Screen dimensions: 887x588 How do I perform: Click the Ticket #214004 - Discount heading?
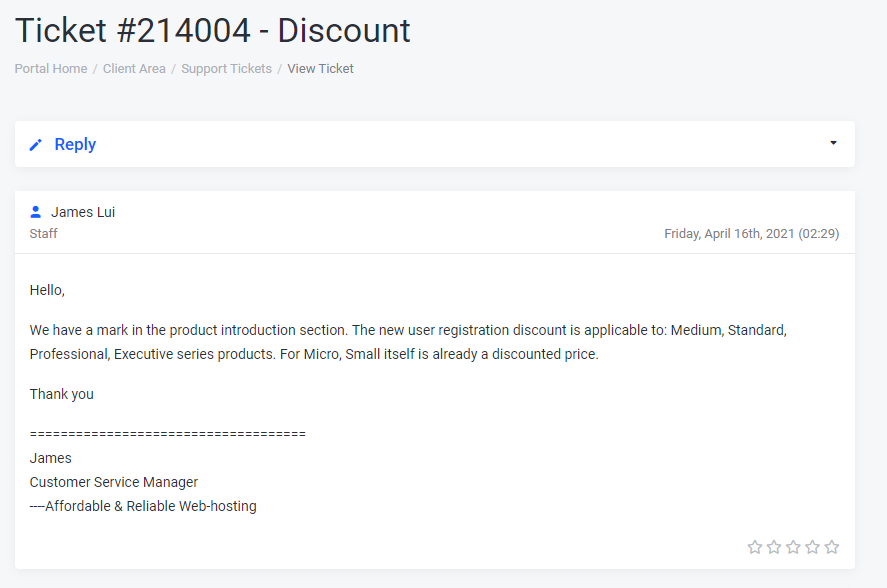tap(212, 30)
